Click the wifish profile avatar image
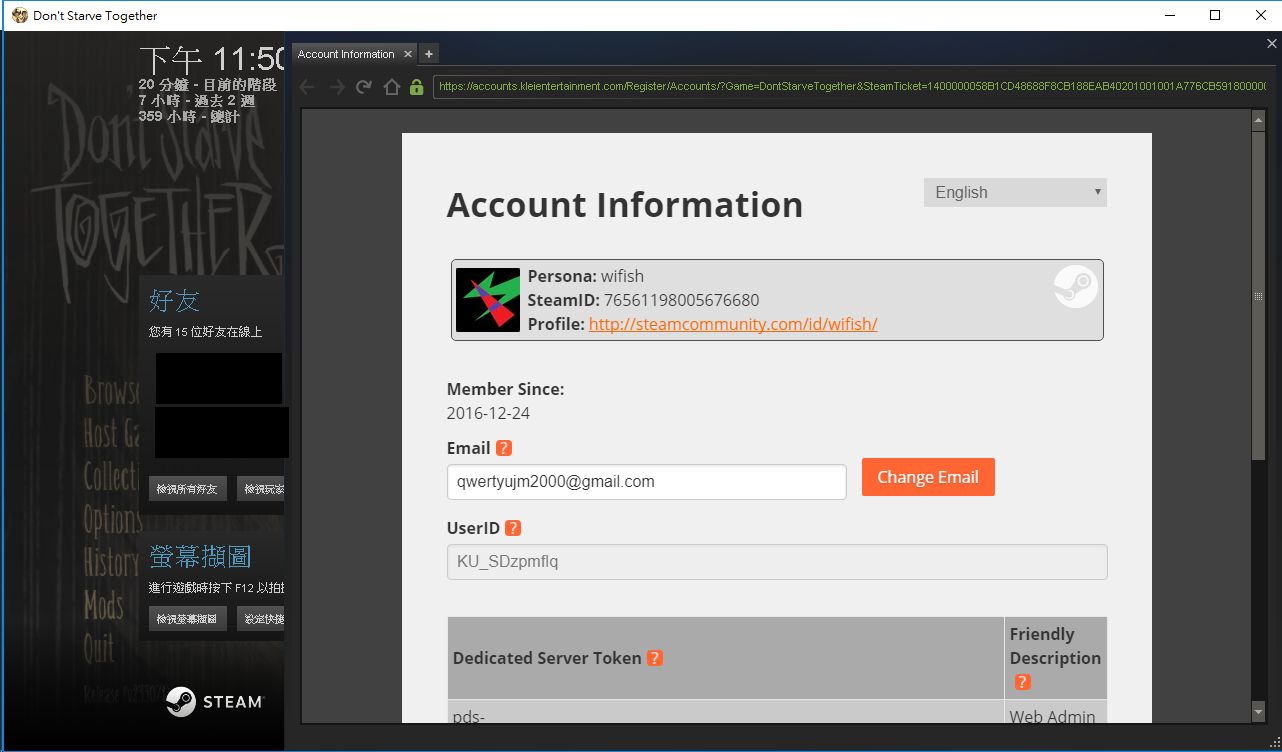Image resolution: width=1282 pixels, height=752 pixels. [x=488, y=300]
